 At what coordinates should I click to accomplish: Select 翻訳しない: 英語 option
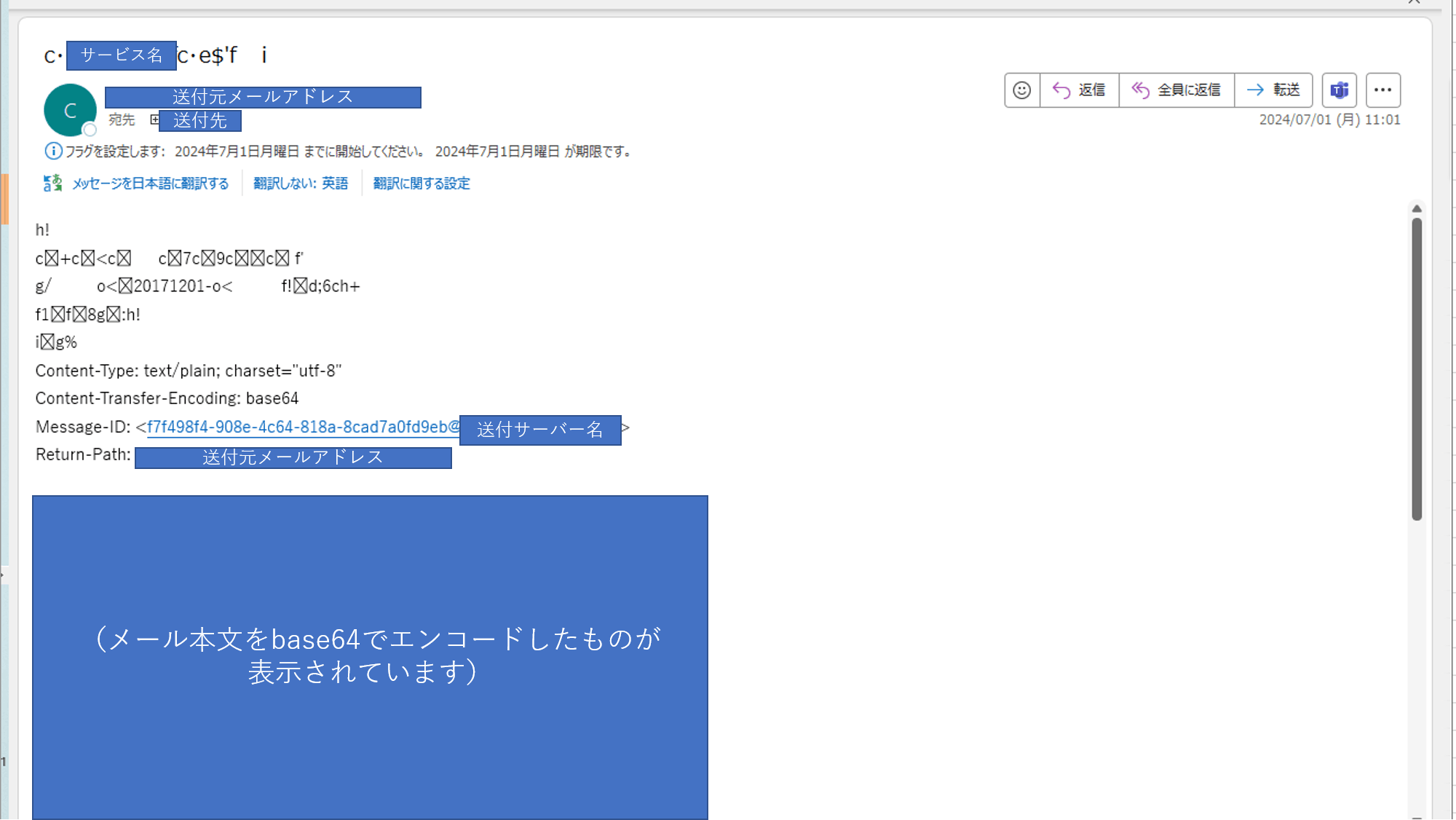point(301,184)
